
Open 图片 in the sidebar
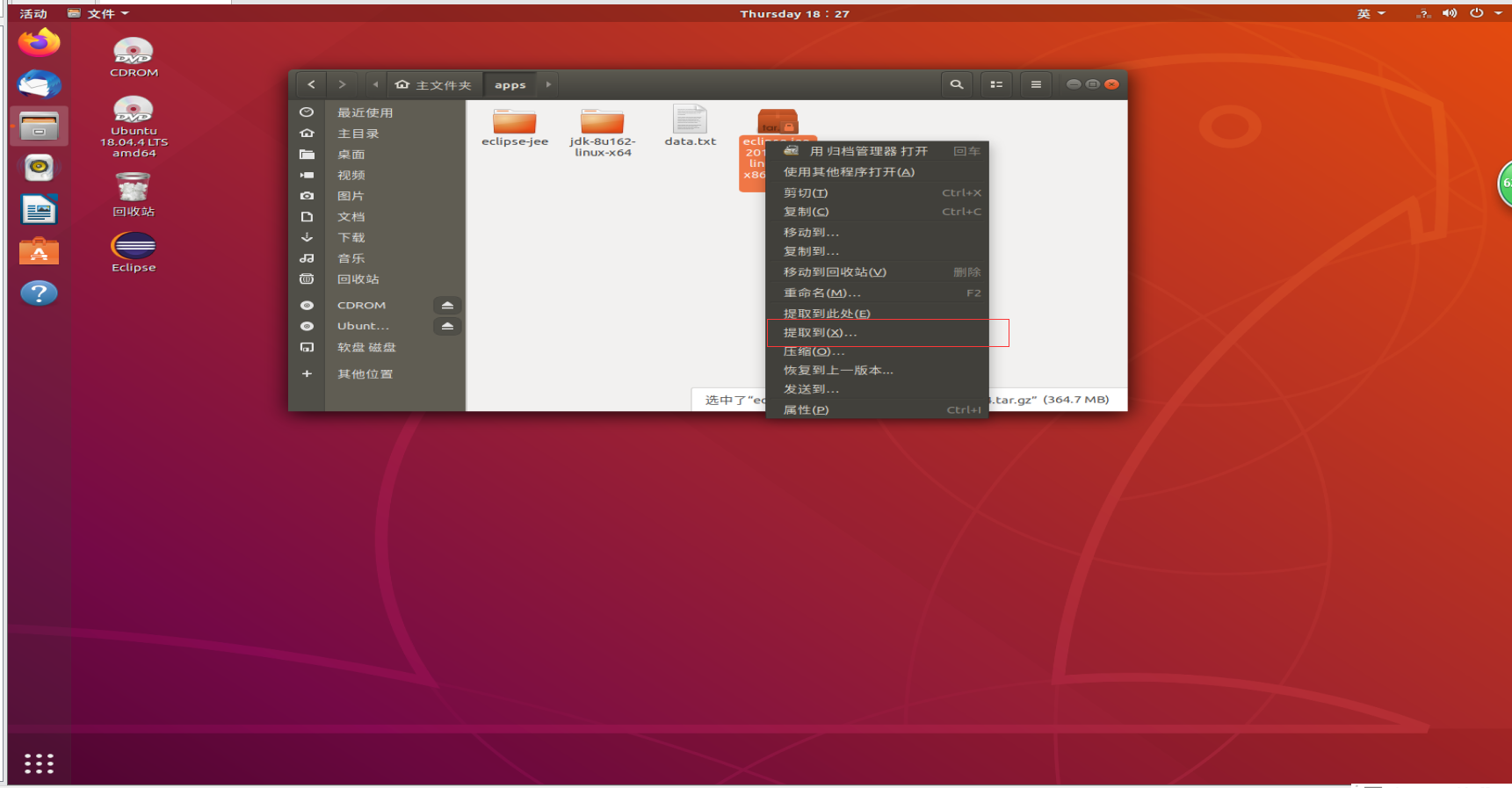pyautogui.click(x=378, y=196)
